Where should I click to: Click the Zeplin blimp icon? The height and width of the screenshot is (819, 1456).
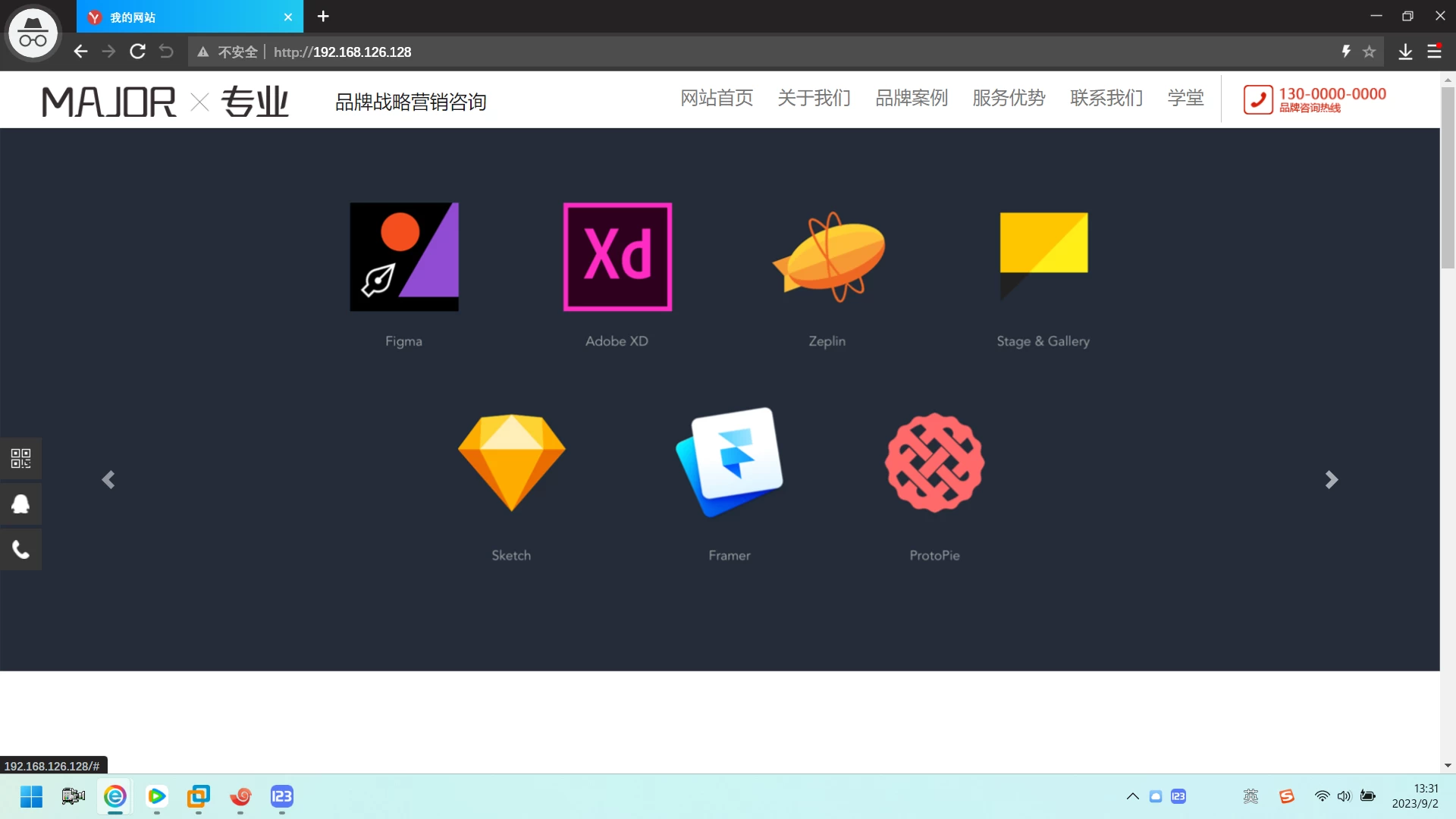829,256
